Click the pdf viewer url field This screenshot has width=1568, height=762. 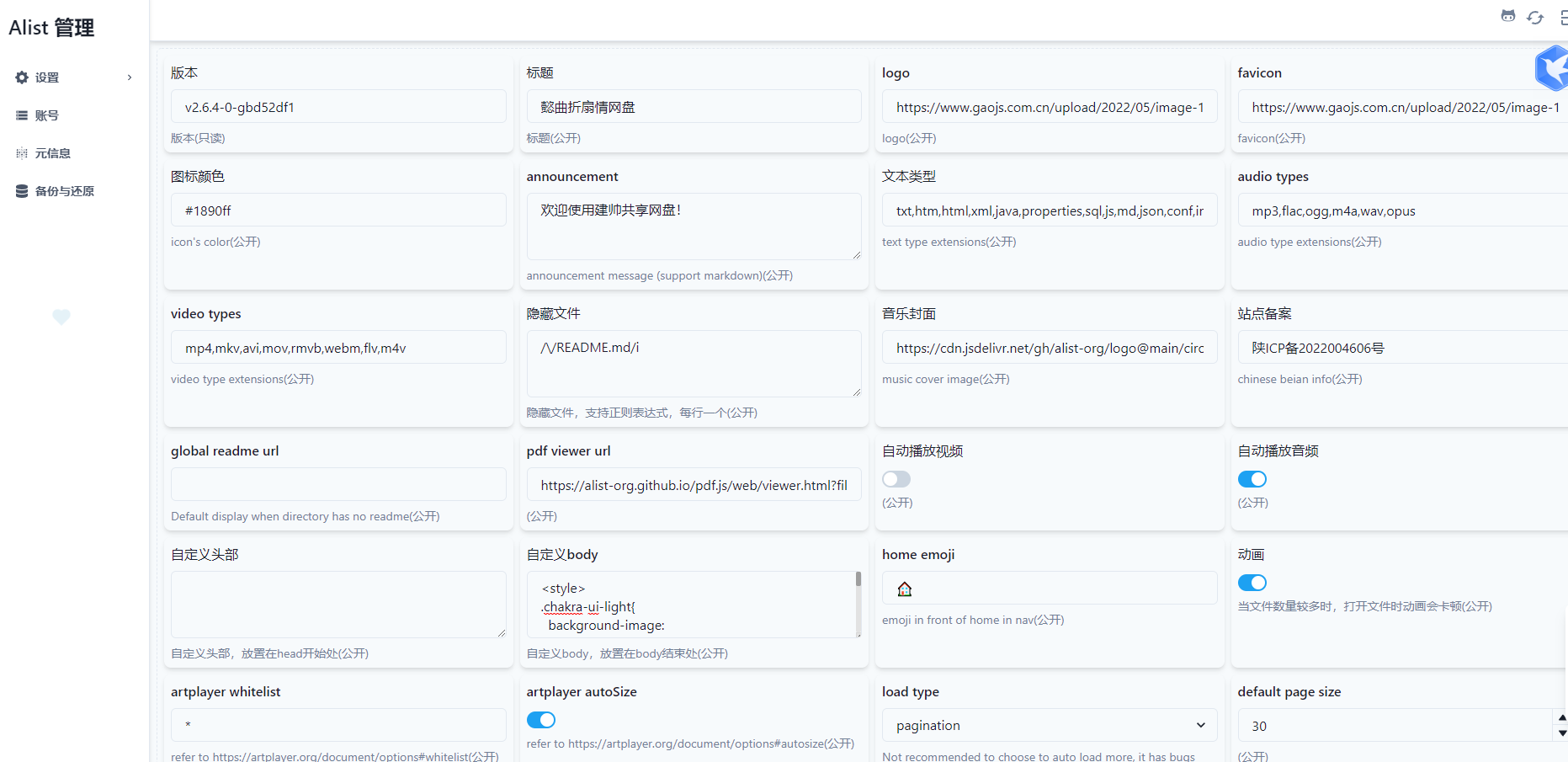(694, 485)
